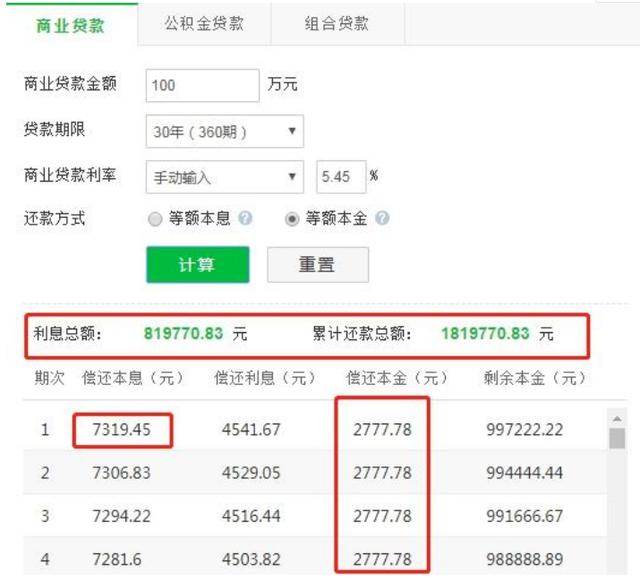The height and width of the screenshot is (581, 640).
Task: Click the green 计算 button
Action: point(198,265)
